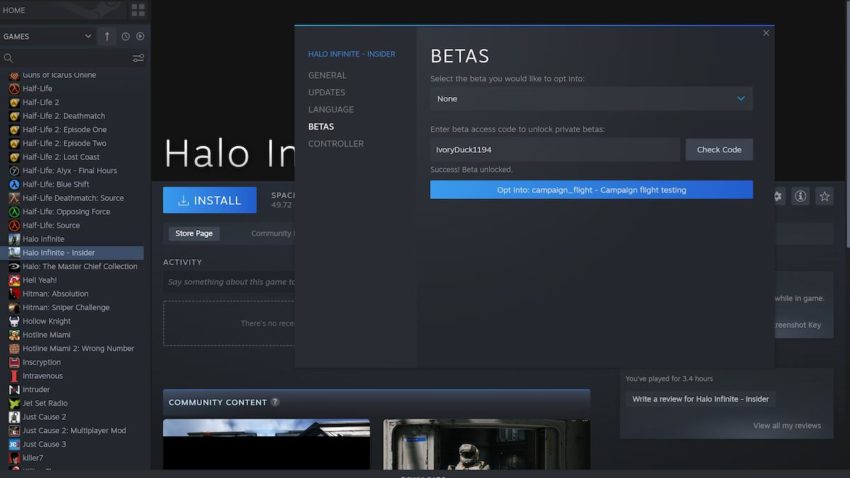Select Half-Life Deathmatch: Source entry
This screenshot has height=478, width=850.
[73, 198]
